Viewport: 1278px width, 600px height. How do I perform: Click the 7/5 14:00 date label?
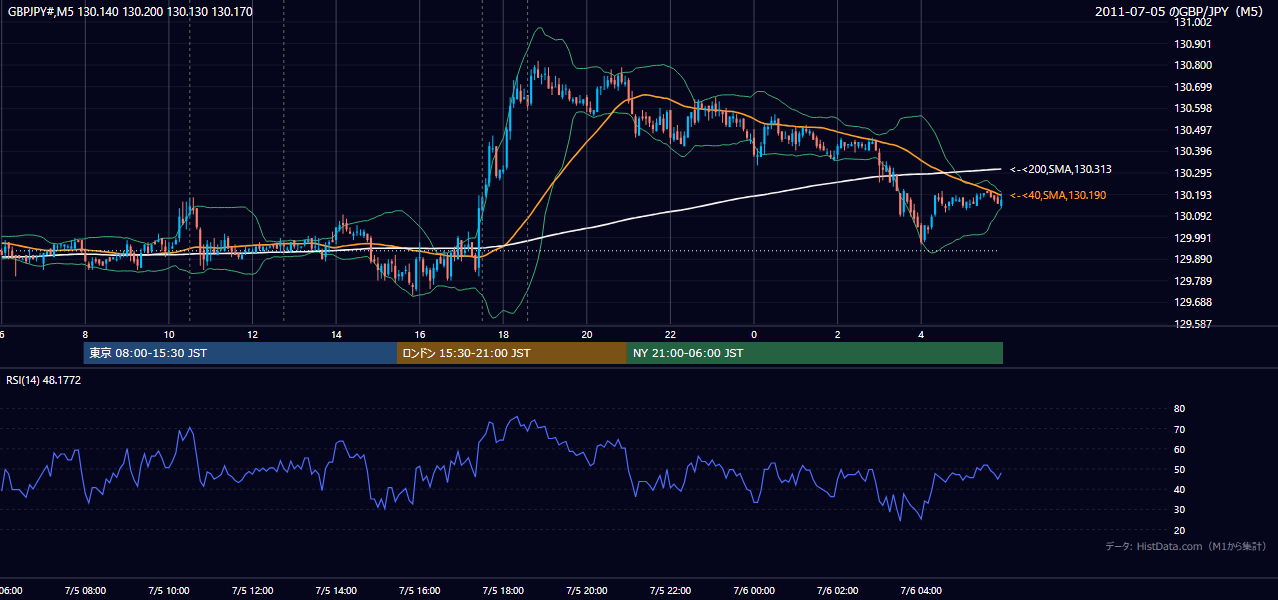(x=336, y=591)
